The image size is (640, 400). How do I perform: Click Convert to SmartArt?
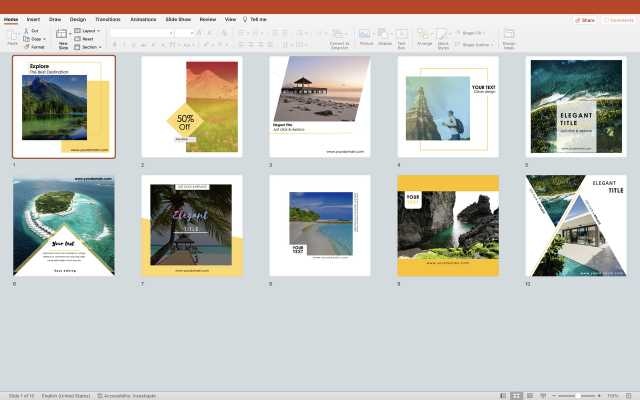[339, 36]
